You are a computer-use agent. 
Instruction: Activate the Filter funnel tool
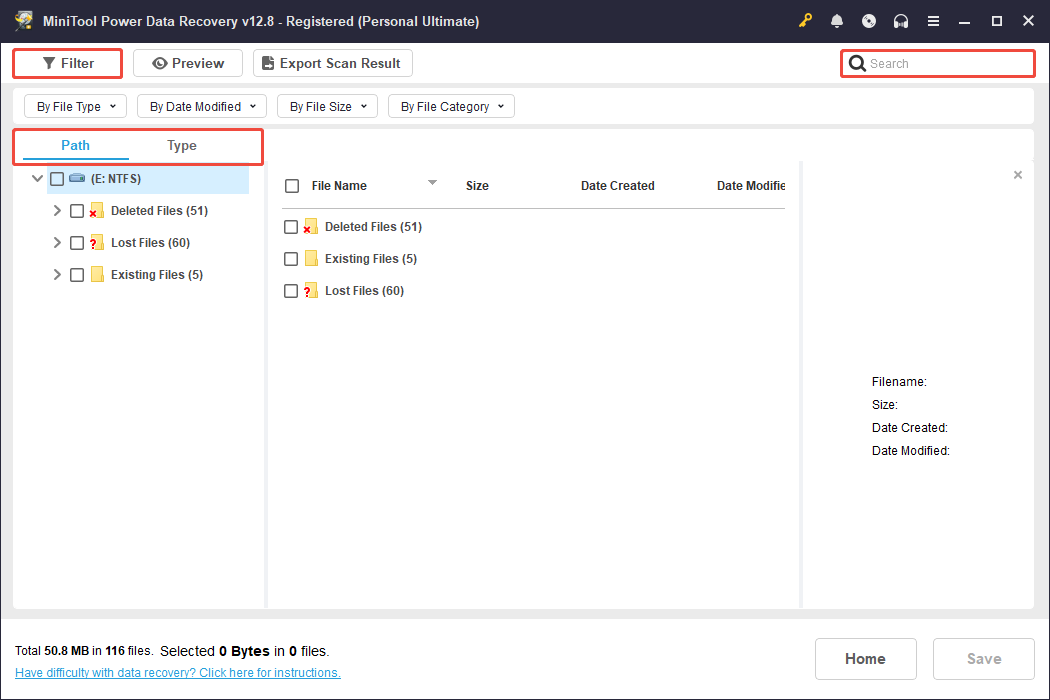click(48, 62)
